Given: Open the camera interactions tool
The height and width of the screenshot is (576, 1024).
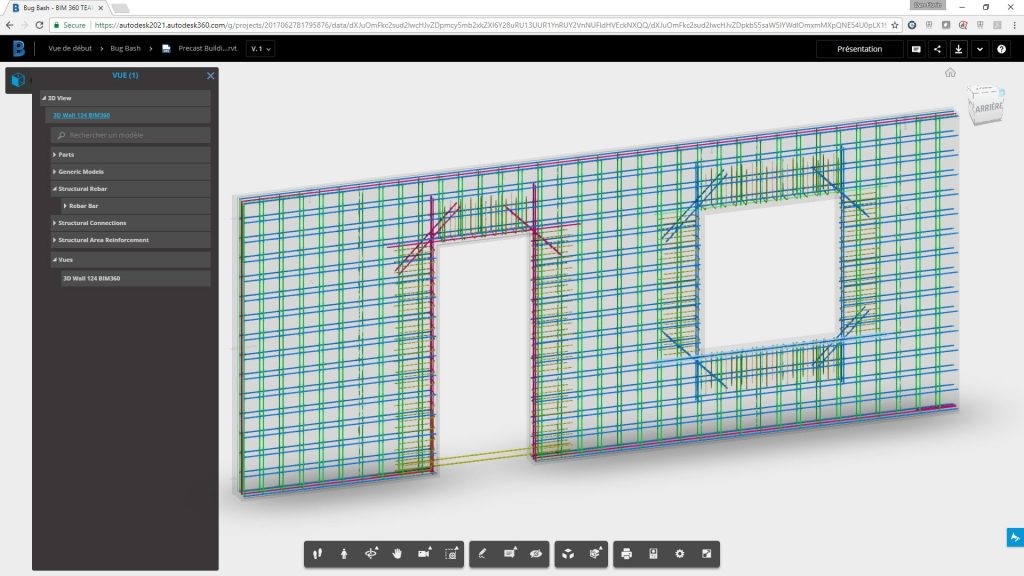Looking at the screenshot, I should (x=423, y=553).
